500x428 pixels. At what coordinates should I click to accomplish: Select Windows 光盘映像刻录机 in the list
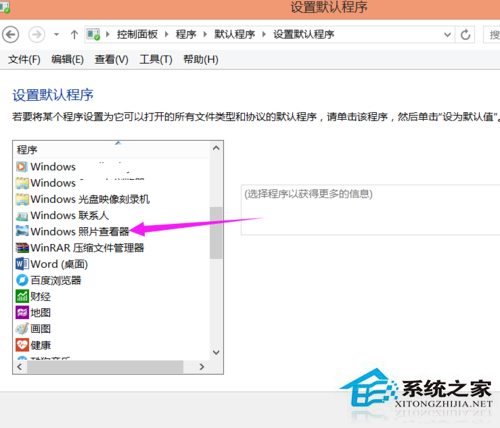pos(90,199)
